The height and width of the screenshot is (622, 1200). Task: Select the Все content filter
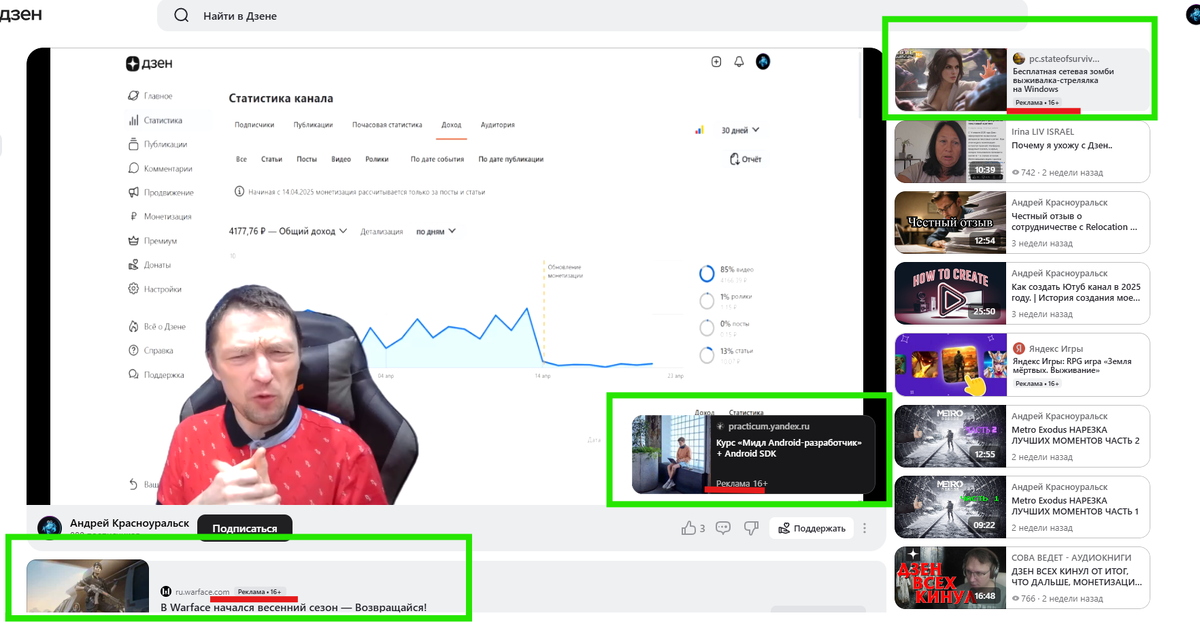tap(241, 159)
